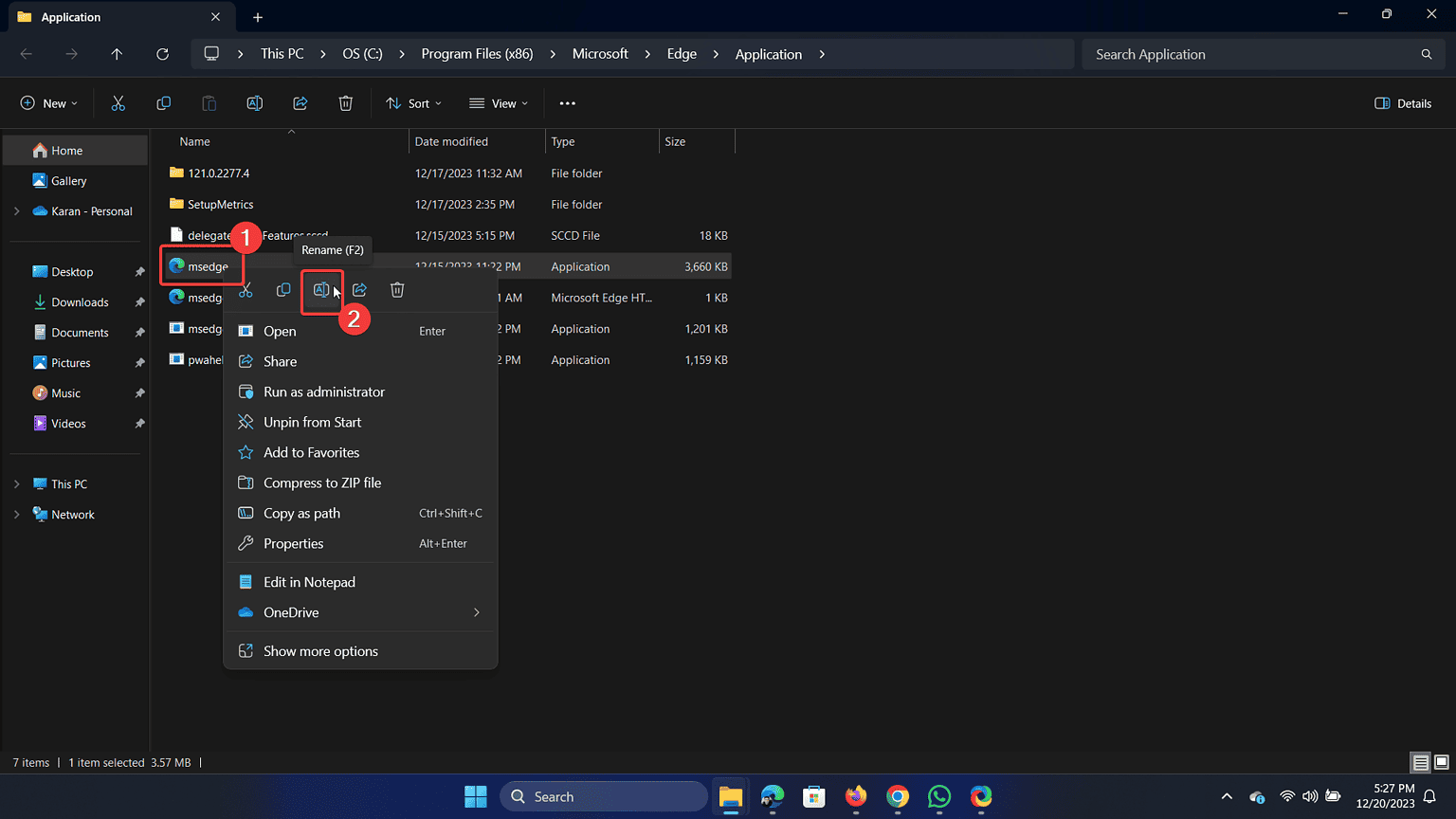
Task: Open the Sort dropdown
Action: [413, 103]
